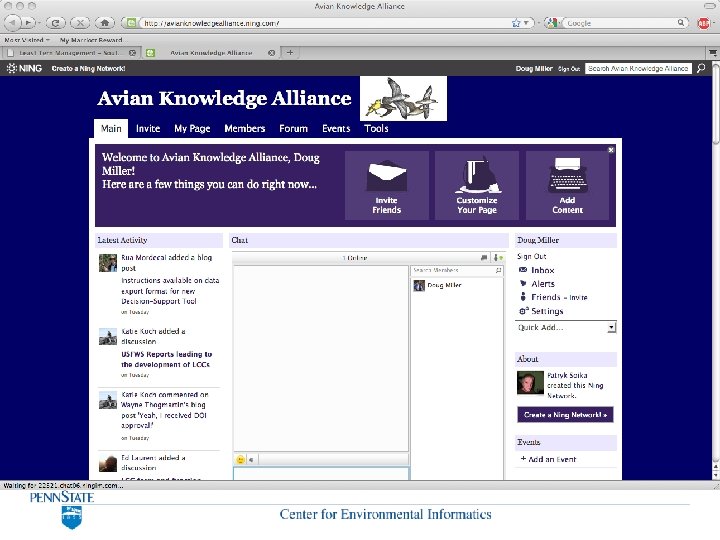
Task: Click the chat status arrow icon
Action: (499, 258)
